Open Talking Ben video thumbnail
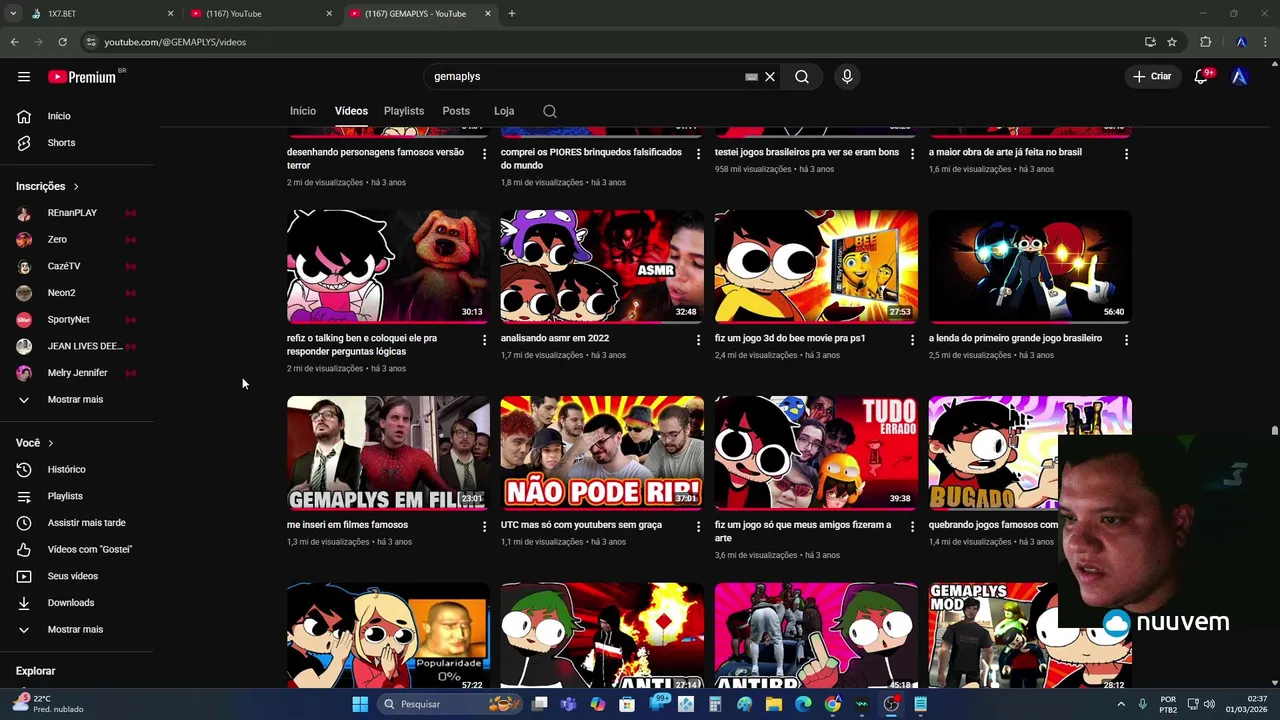Image resolution: width=1280 pixels, height=720 pixels. coord(388,266)
